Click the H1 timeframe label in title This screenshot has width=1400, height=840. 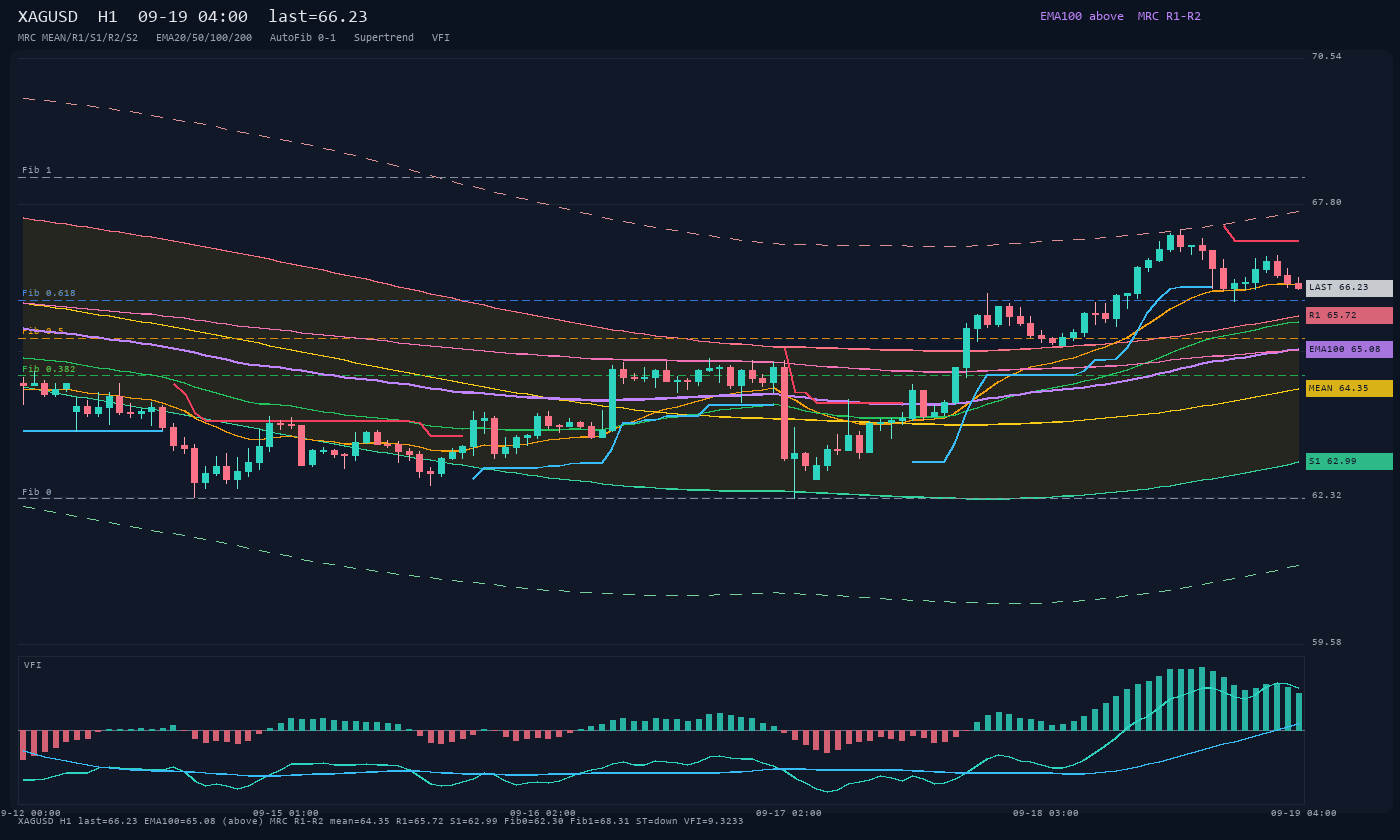tap(108, 17)
